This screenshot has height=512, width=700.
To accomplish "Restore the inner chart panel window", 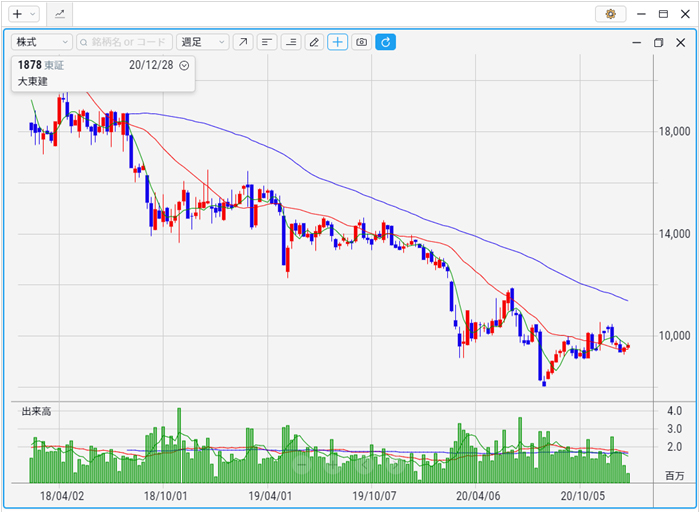I will pos(658,43).
